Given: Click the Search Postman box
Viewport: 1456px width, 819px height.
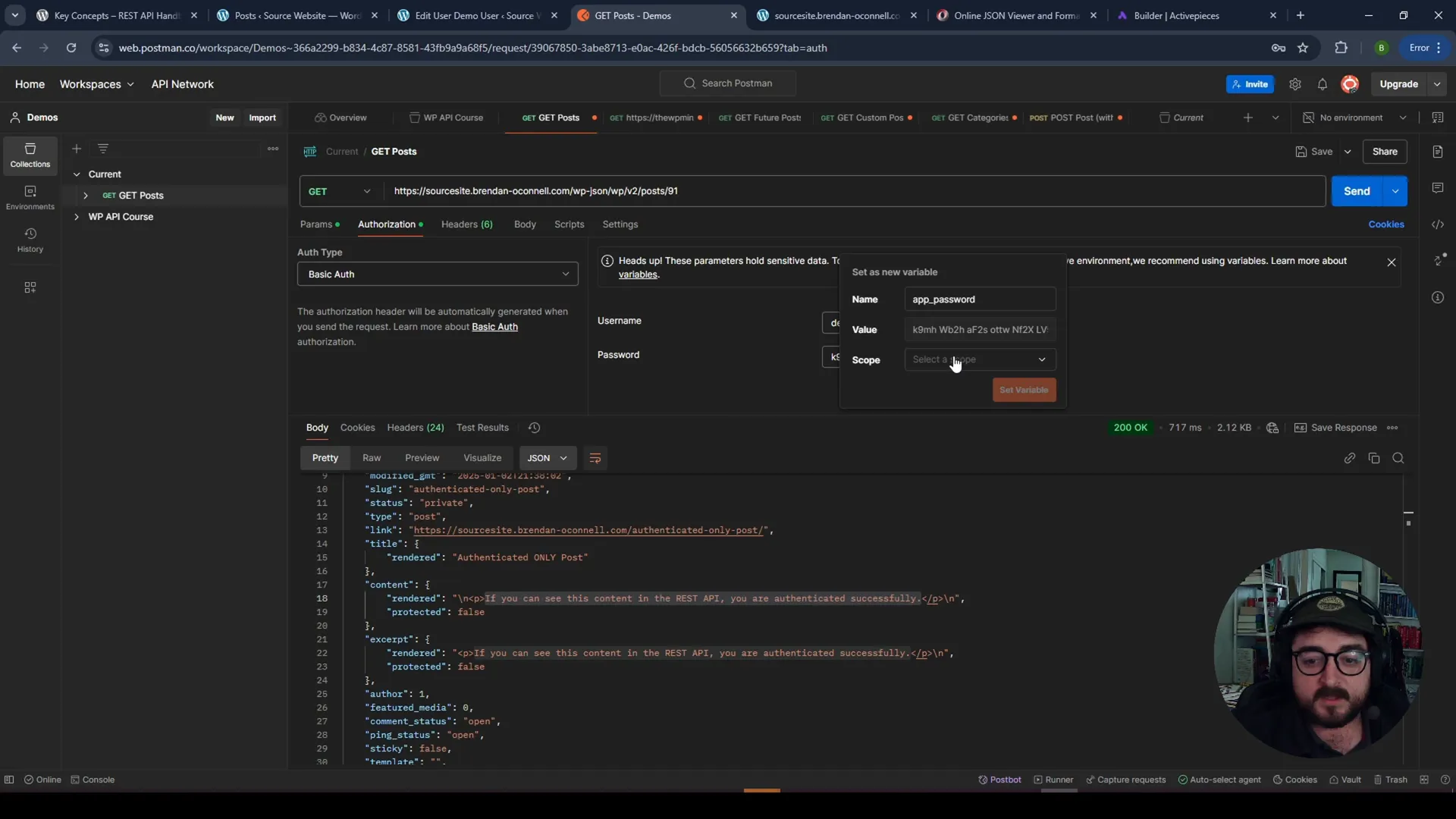Looking at the screenshot, I should pos(728,83).
